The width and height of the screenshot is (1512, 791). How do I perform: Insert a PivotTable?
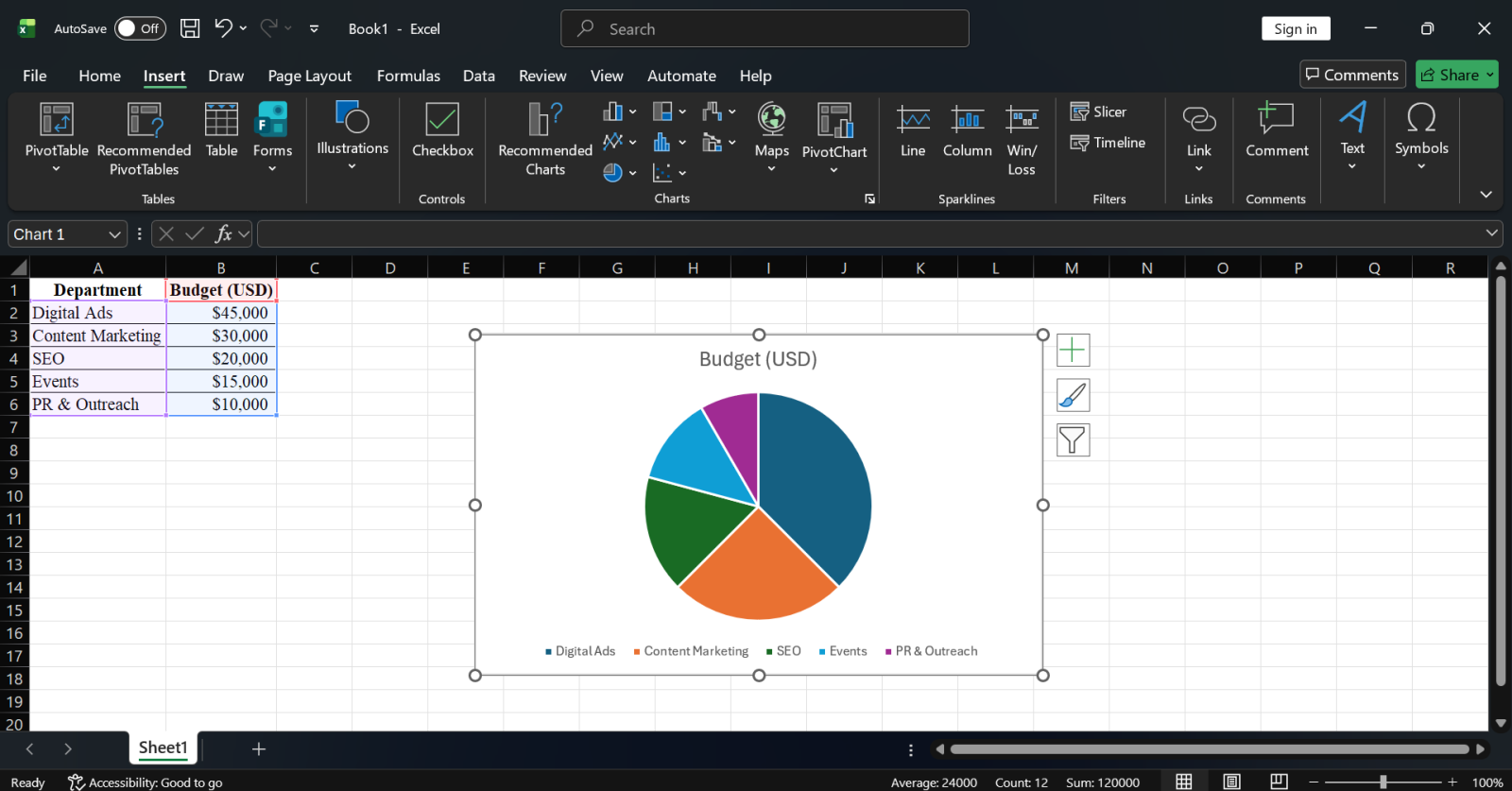[57, 138]
